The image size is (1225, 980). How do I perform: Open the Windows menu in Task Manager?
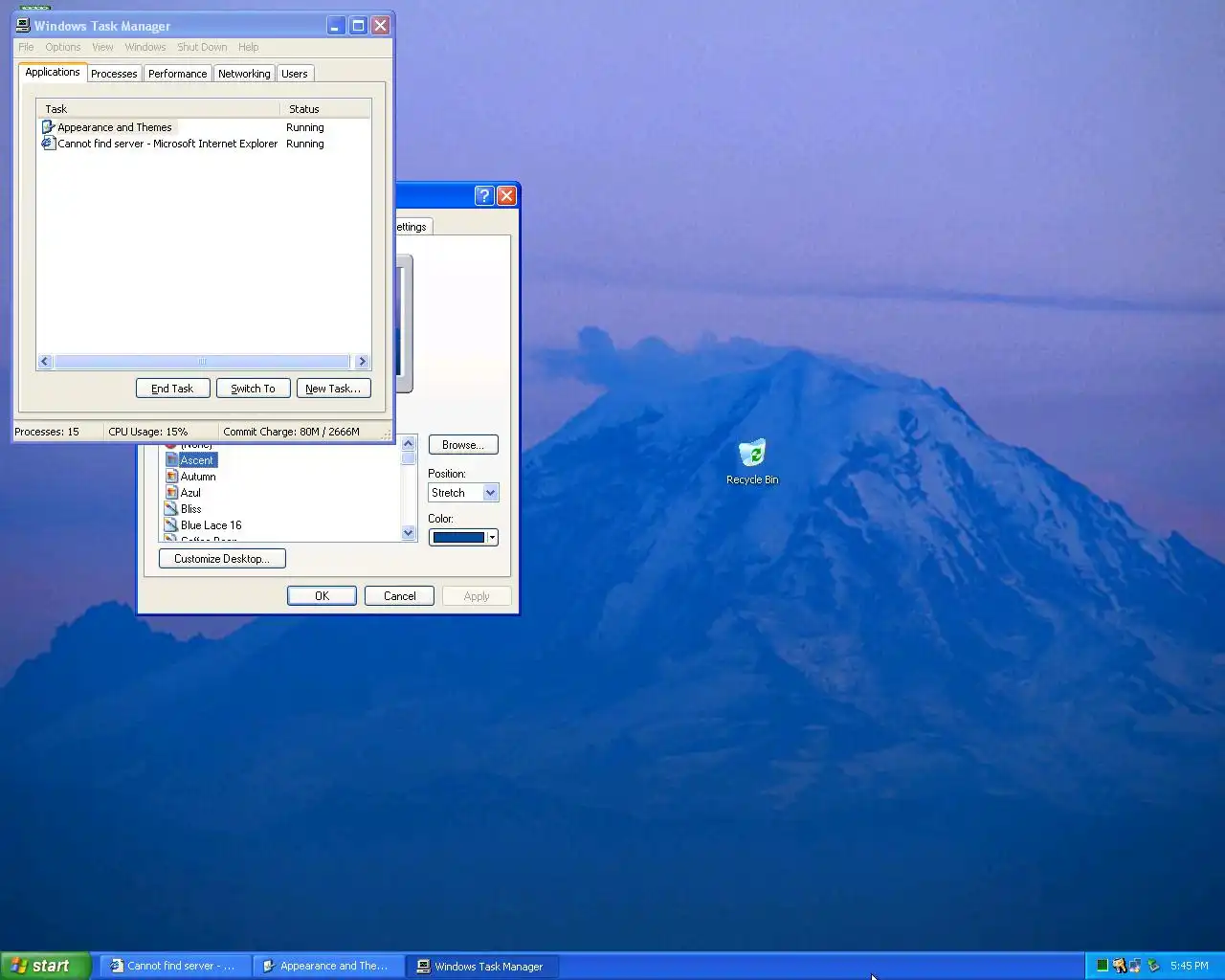pos(145,47)
